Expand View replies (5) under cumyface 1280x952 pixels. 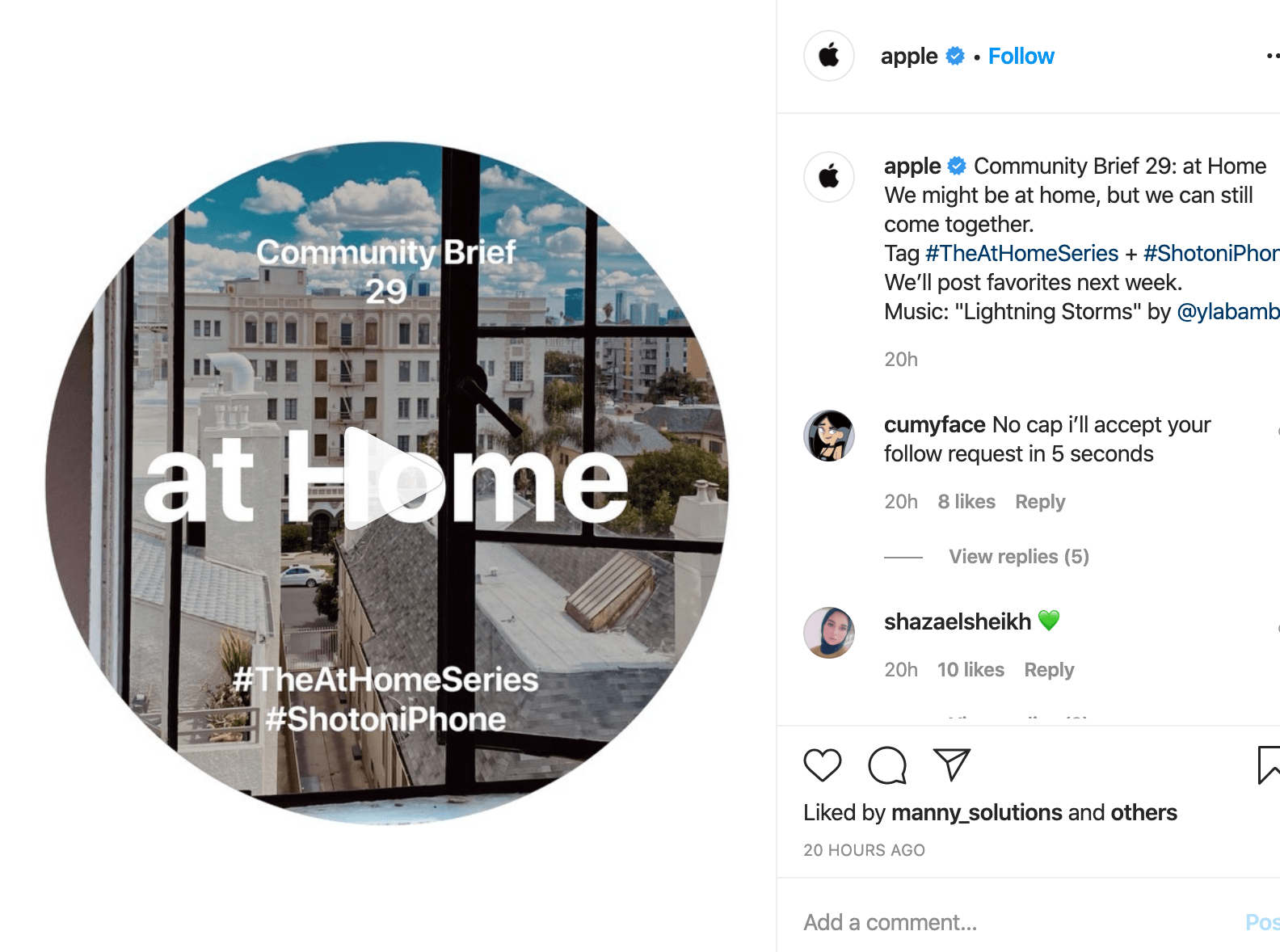click(x=1019, y=557)
